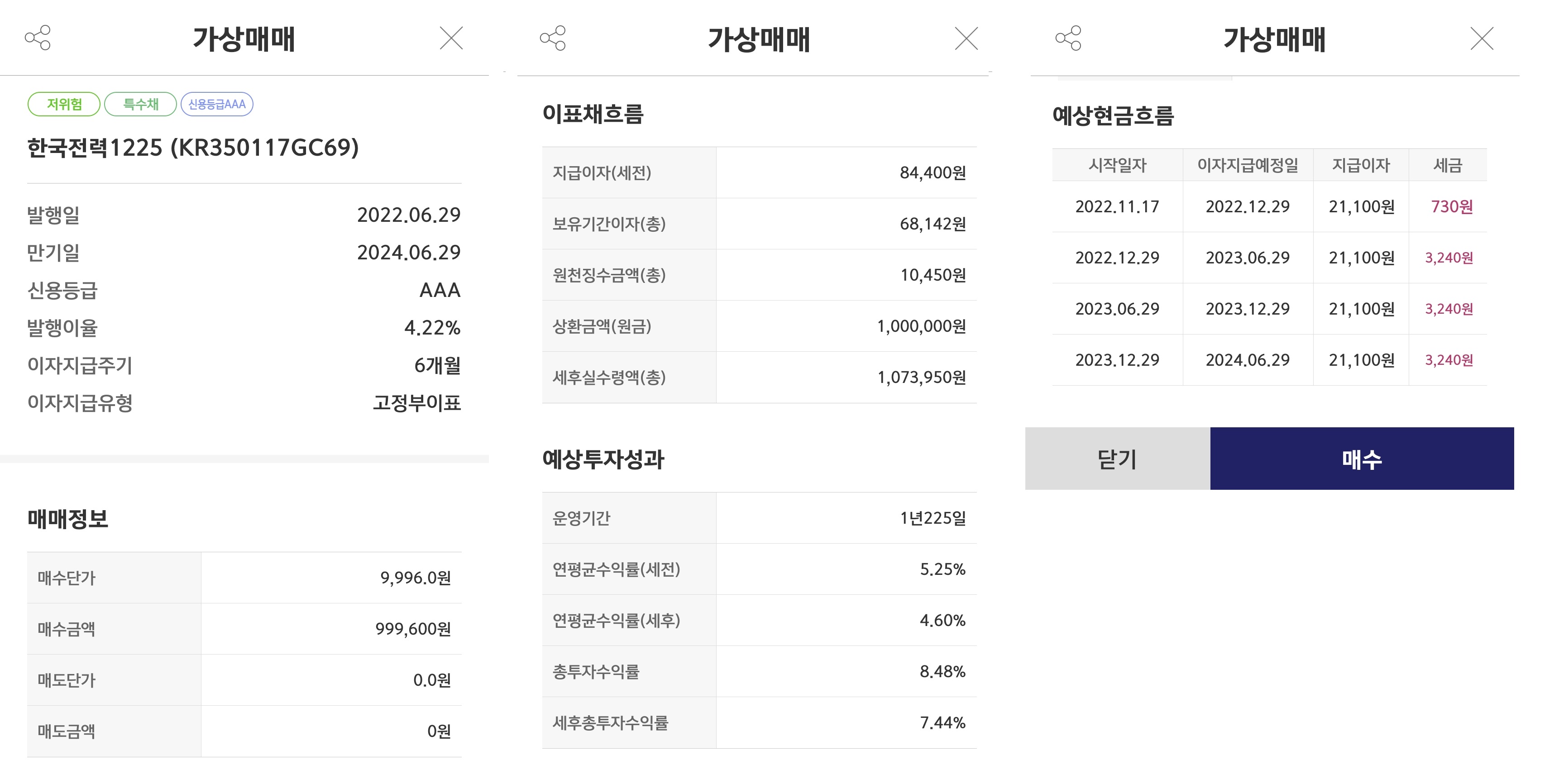
Task: Close the right 가상매매 panel with X
Action: pos(1482,38)
